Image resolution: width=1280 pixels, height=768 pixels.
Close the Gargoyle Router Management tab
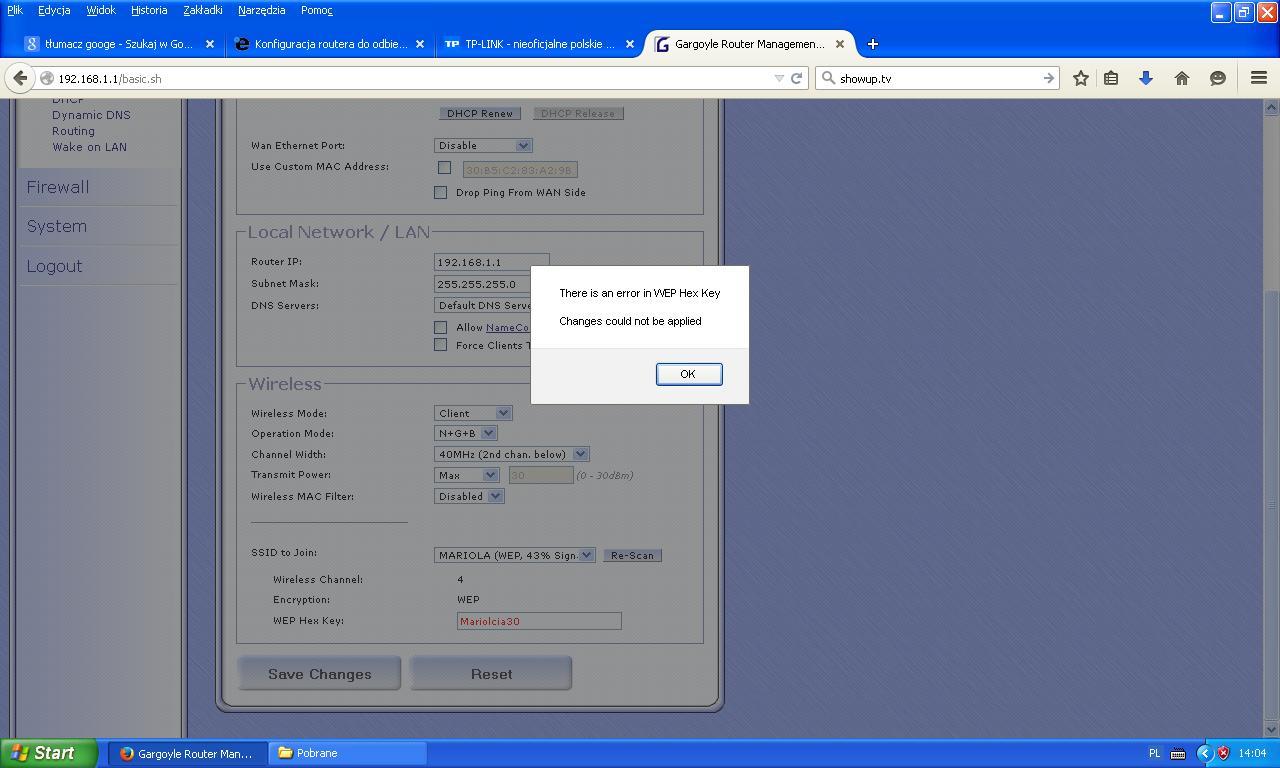pyautogui.click(x=840, y=44)
